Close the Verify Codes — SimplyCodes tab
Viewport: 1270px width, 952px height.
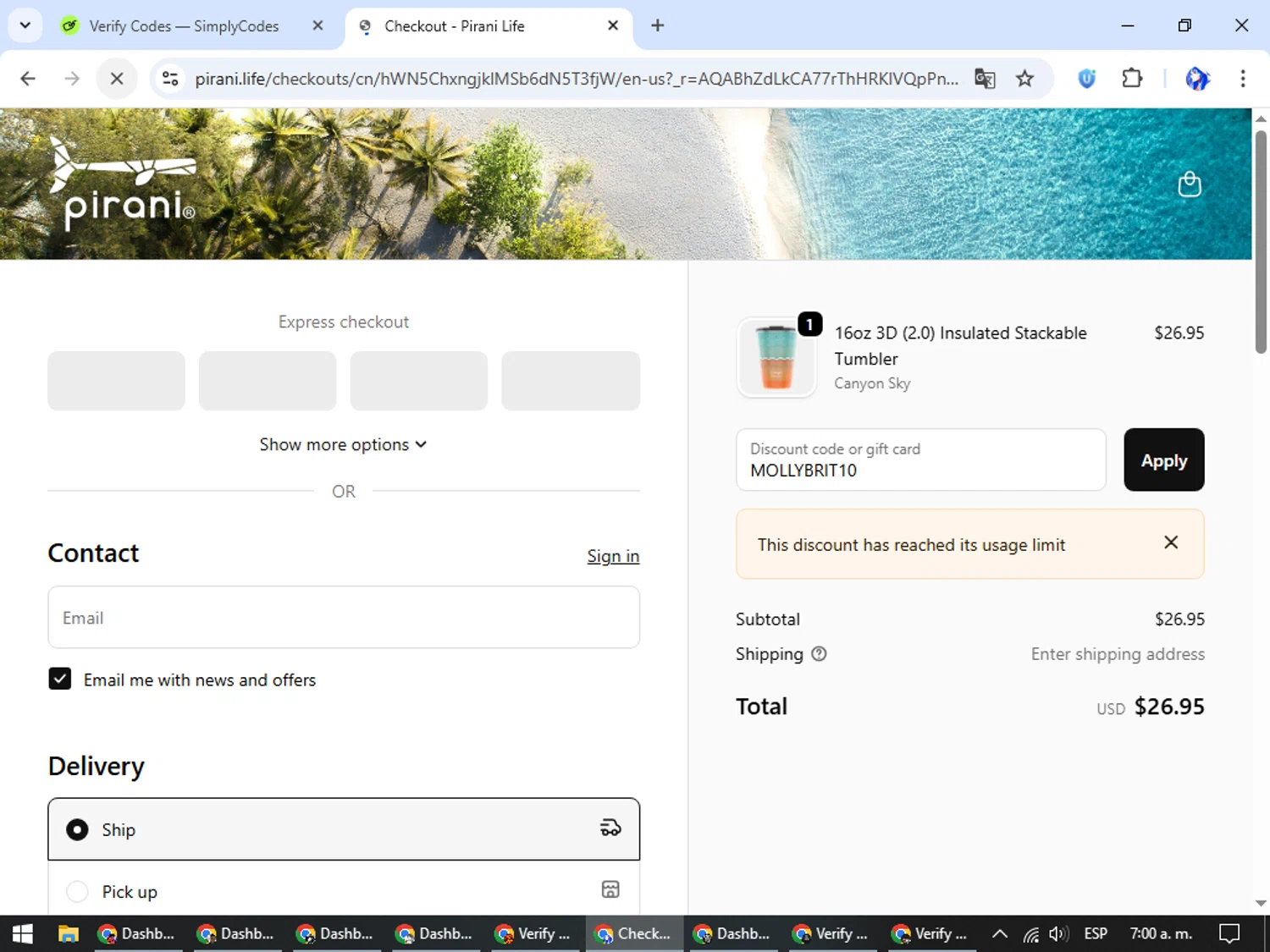[317, 25]
